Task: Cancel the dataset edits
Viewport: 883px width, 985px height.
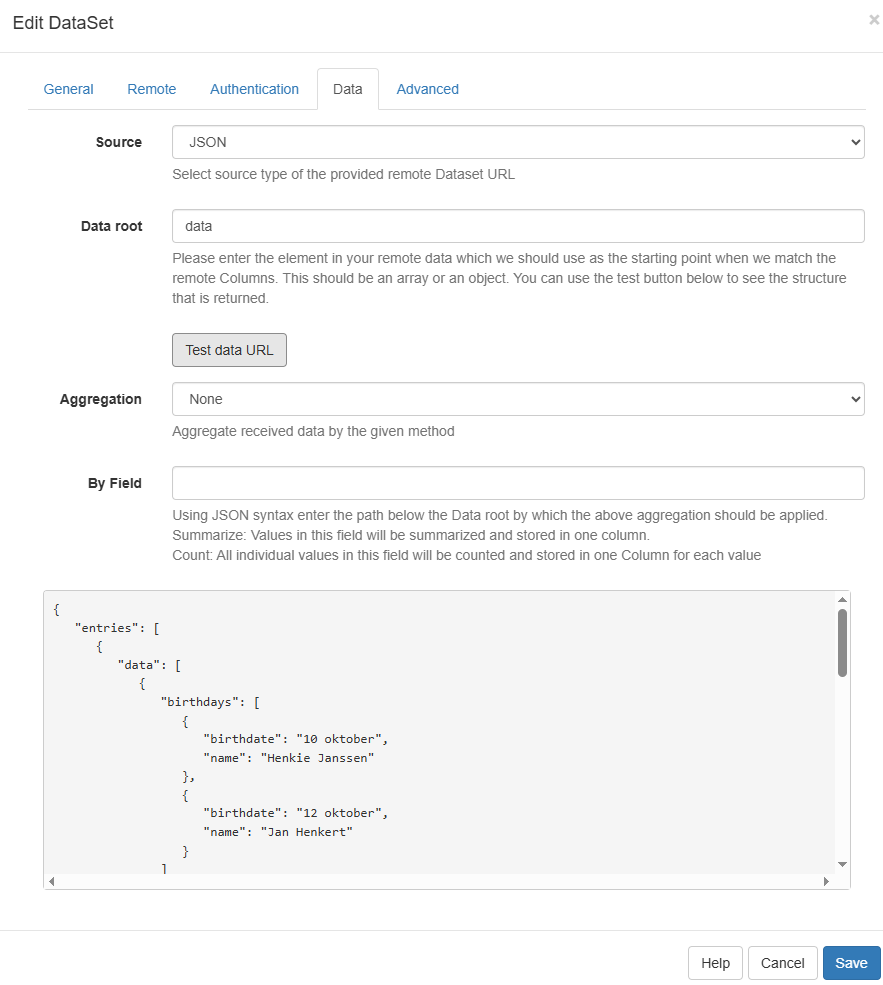Action: click(782, 963)
